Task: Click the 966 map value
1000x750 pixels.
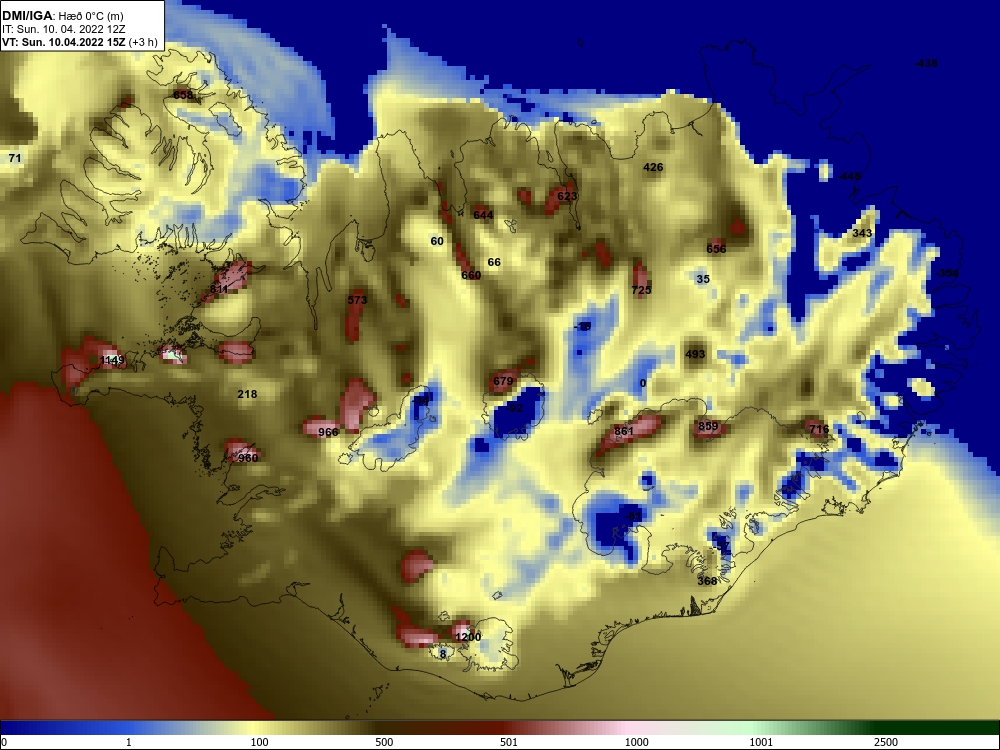Action: click(328, 432)
